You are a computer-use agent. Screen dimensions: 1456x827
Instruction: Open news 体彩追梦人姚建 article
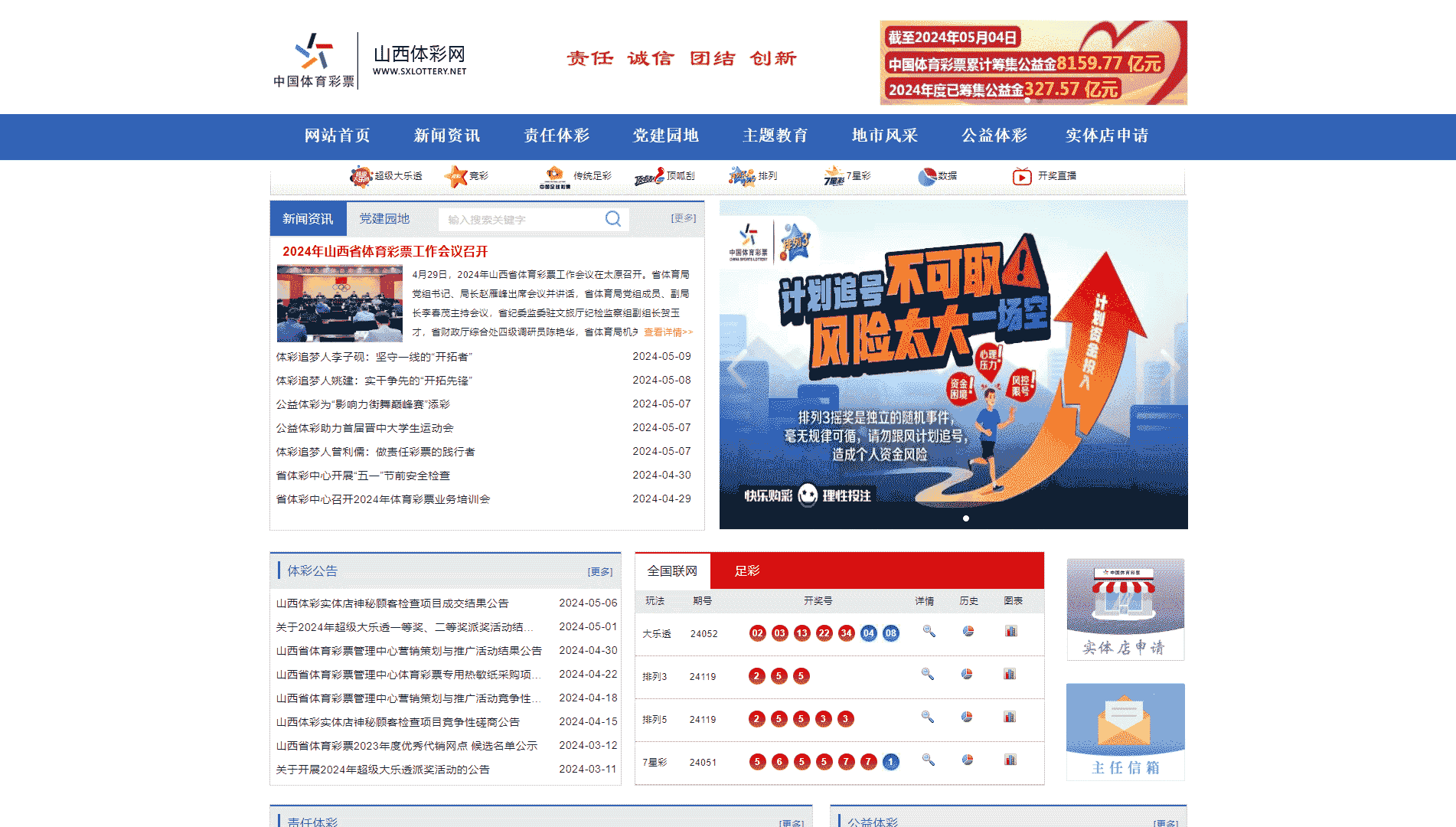pyautogui.click(x=374, y=381)
